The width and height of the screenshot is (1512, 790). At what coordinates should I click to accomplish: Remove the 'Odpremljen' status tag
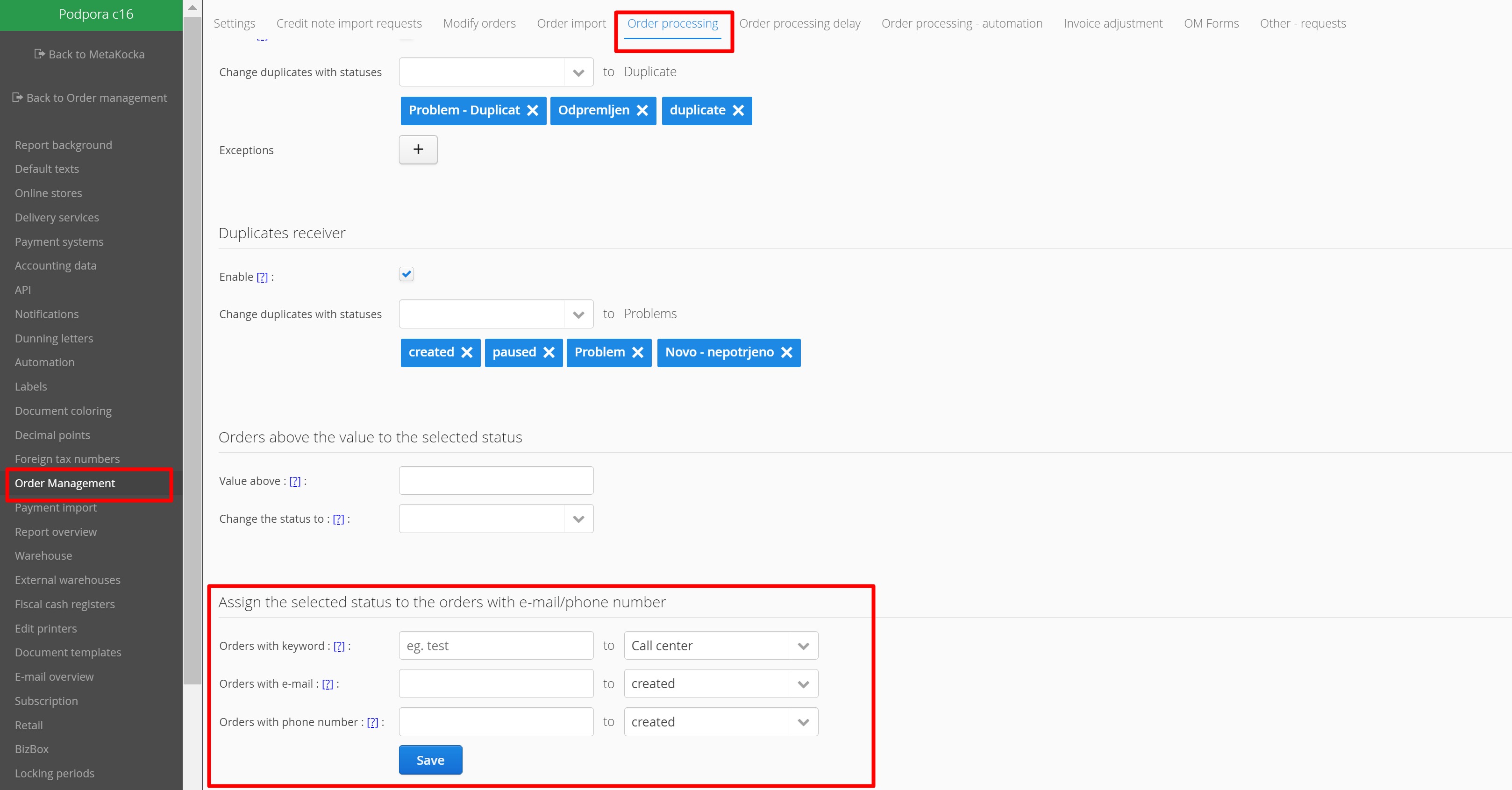[642, 110]
